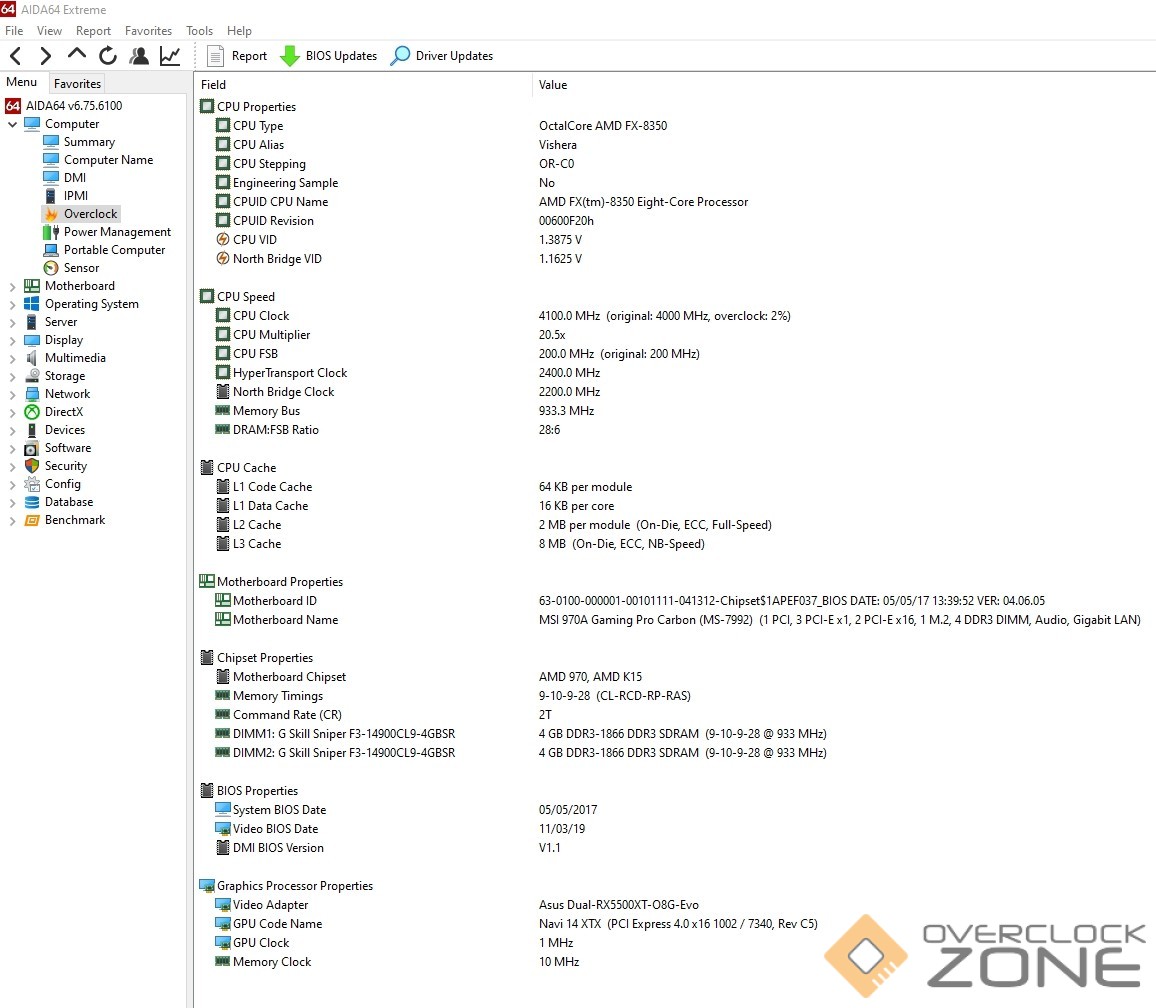The height and width of the screenshot is (1008, 1156).
Task: Expand the Storage tree node
Action: point(12,376)
